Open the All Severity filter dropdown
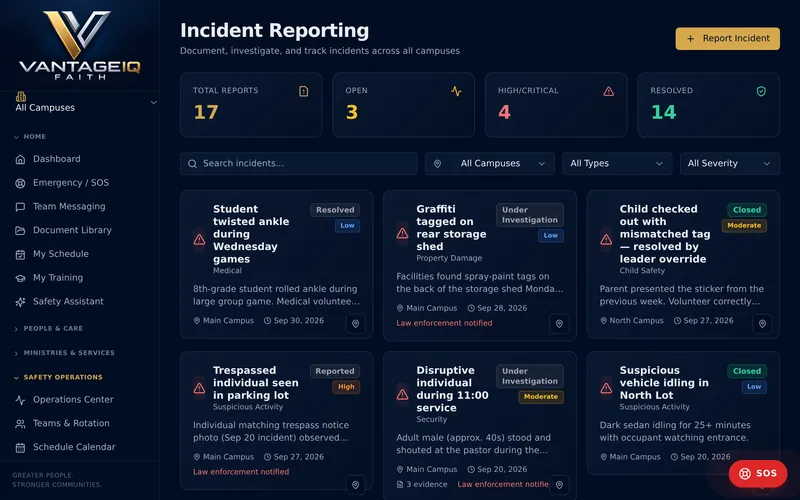800x500 pixels. [730, 164]
